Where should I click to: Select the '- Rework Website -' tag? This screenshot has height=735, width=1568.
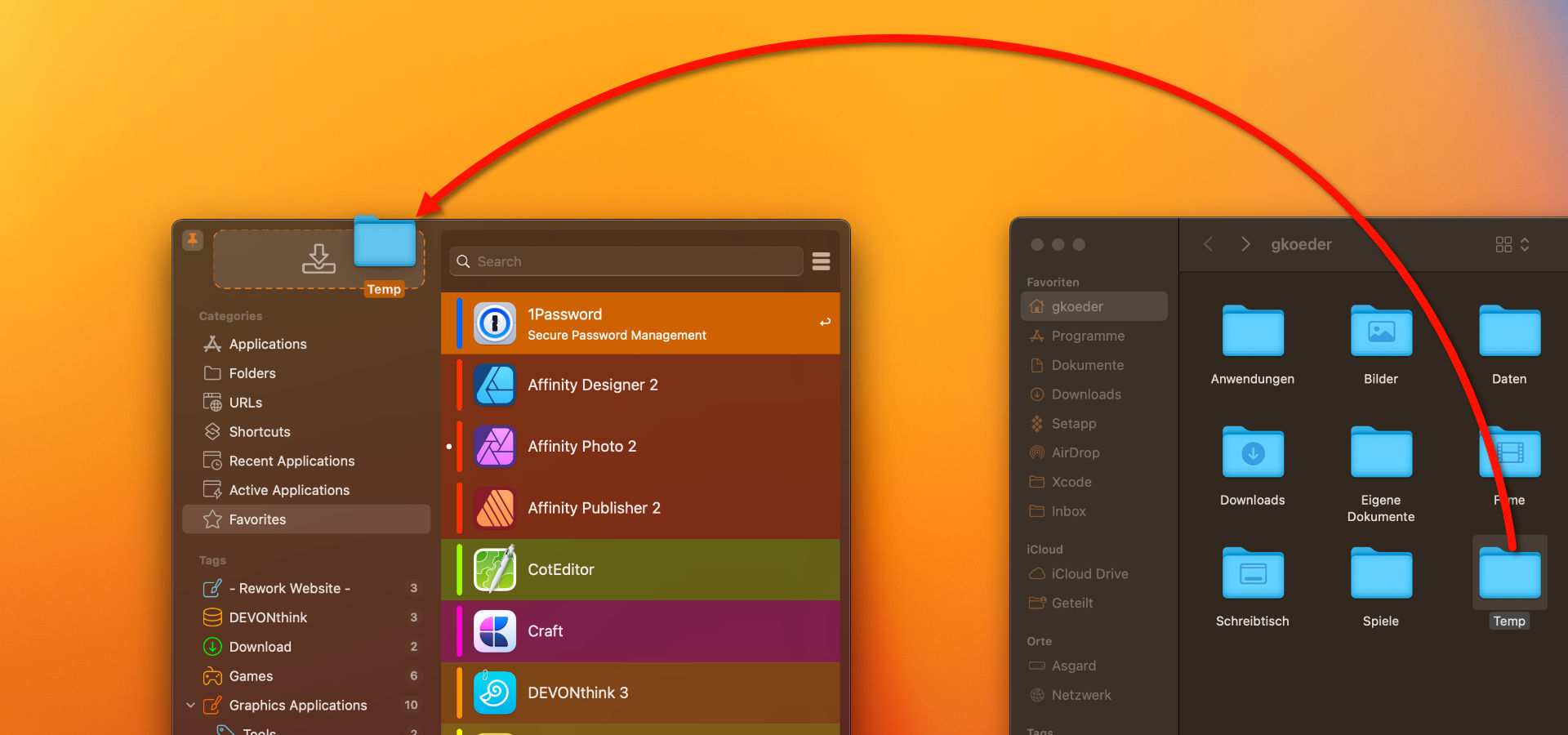tap(306, 588)
